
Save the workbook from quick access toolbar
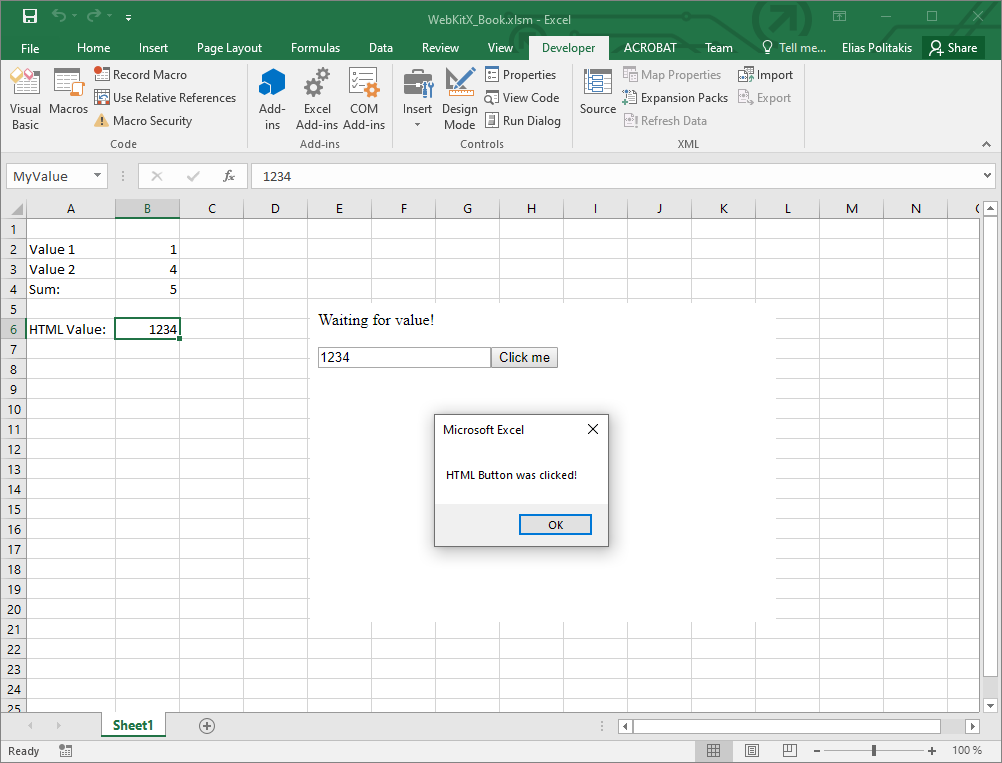coord(29,16)
